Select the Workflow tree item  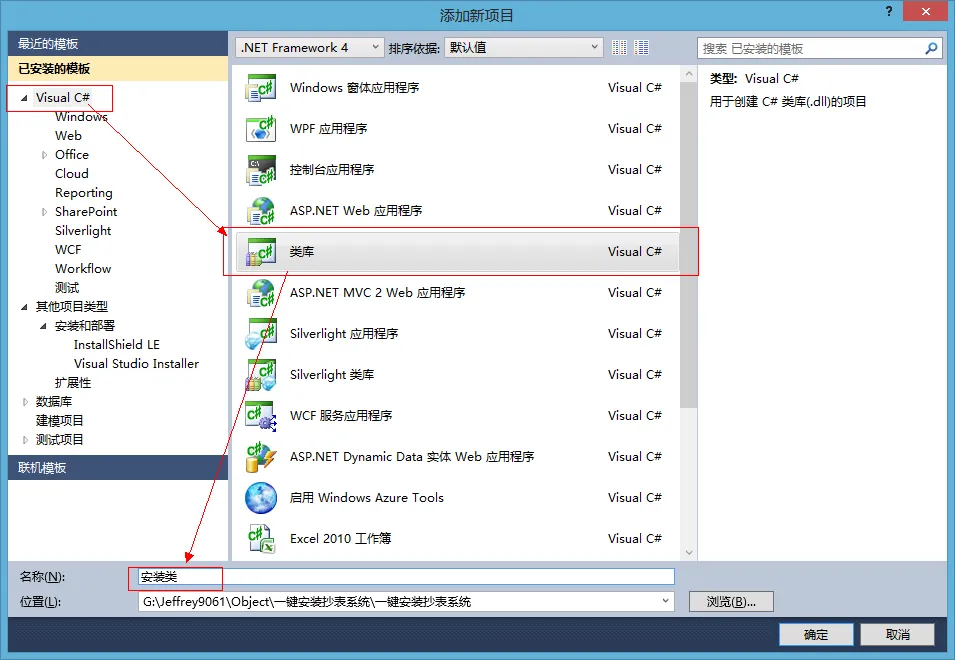(x=83, y=269)
